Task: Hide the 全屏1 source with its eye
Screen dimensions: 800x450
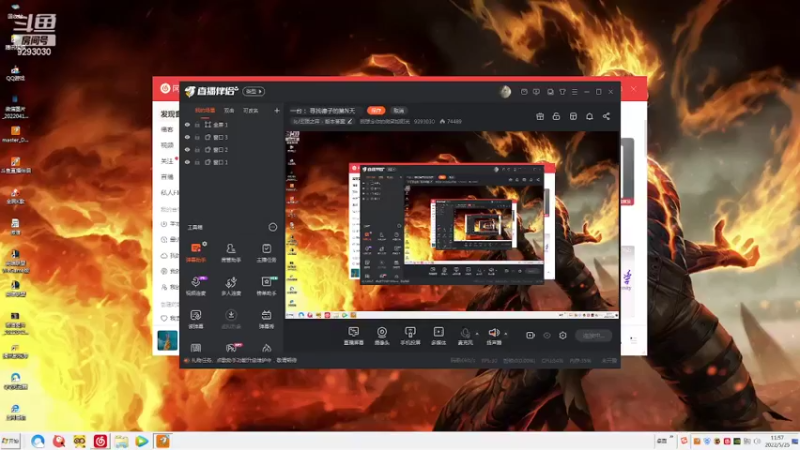Action: [187, 124]
